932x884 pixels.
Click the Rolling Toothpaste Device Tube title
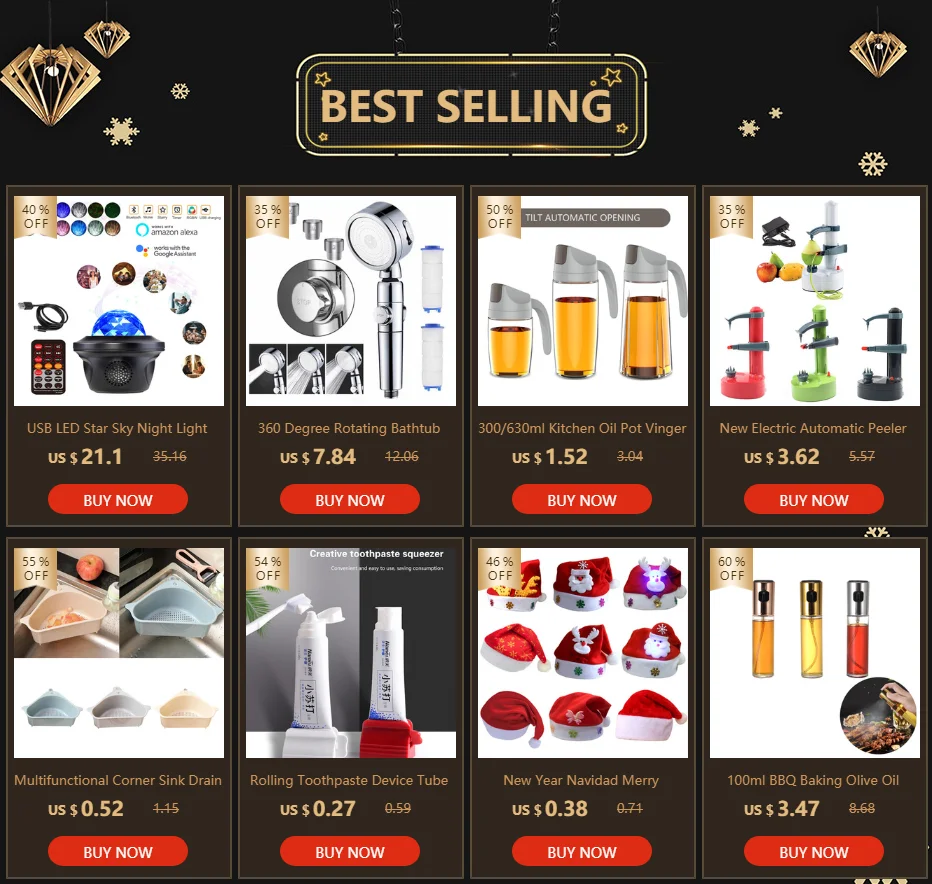point(349,781)
